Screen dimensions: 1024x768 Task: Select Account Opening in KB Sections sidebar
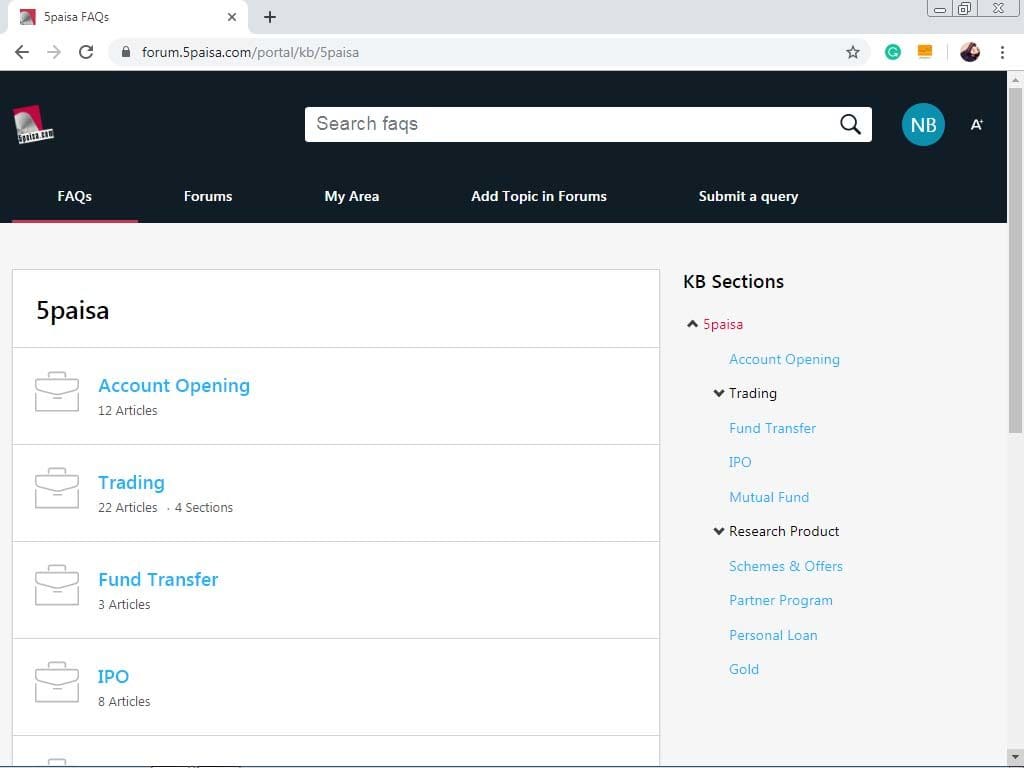tap(784, 359)
